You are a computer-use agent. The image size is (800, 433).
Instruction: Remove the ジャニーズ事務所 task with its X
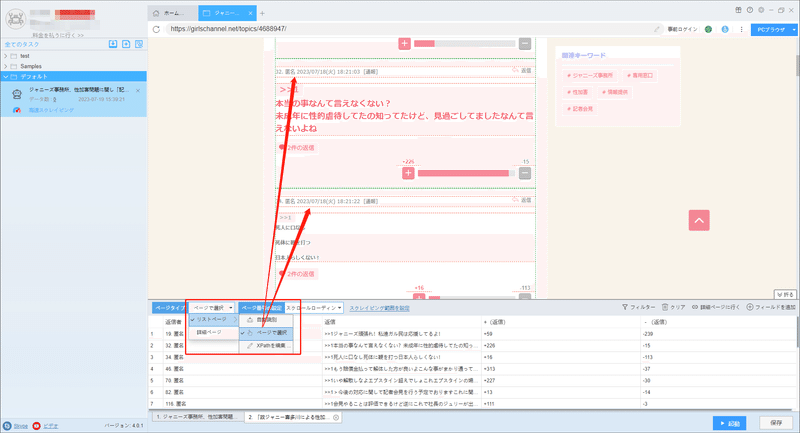(138, 91)
